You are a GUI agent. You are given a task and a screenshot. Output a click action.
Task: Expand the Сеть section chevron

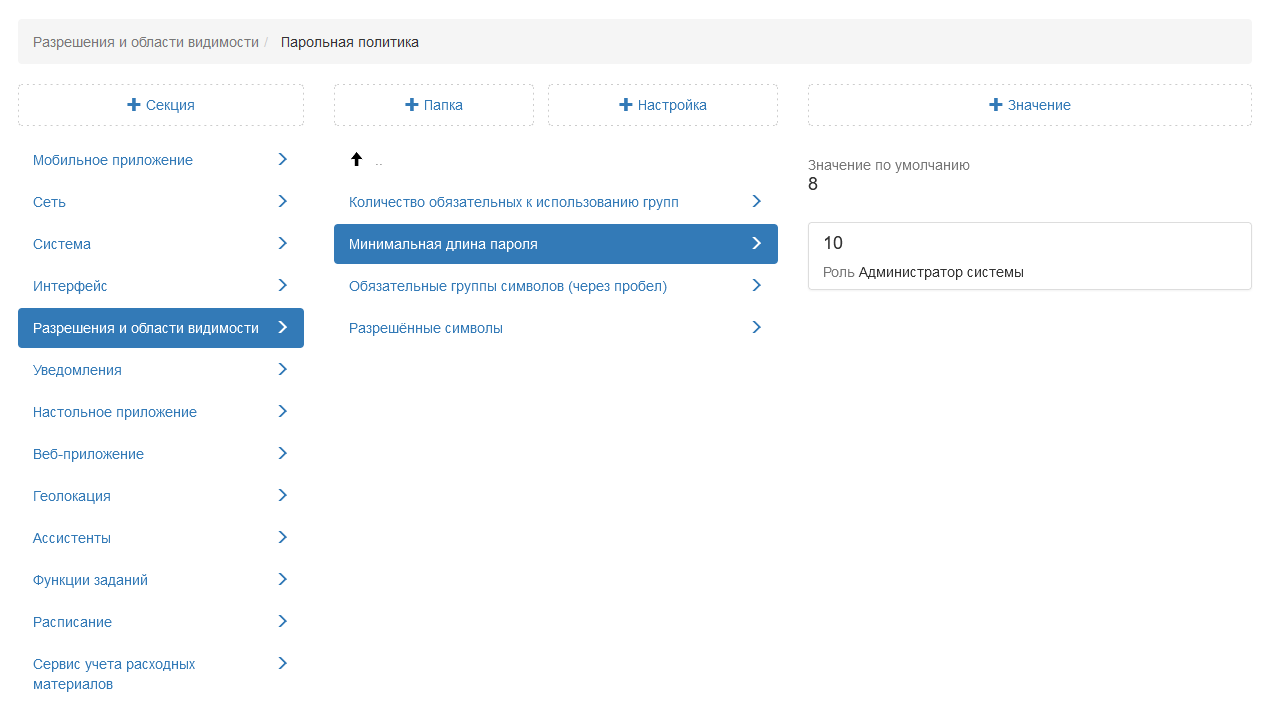(282, 202)
